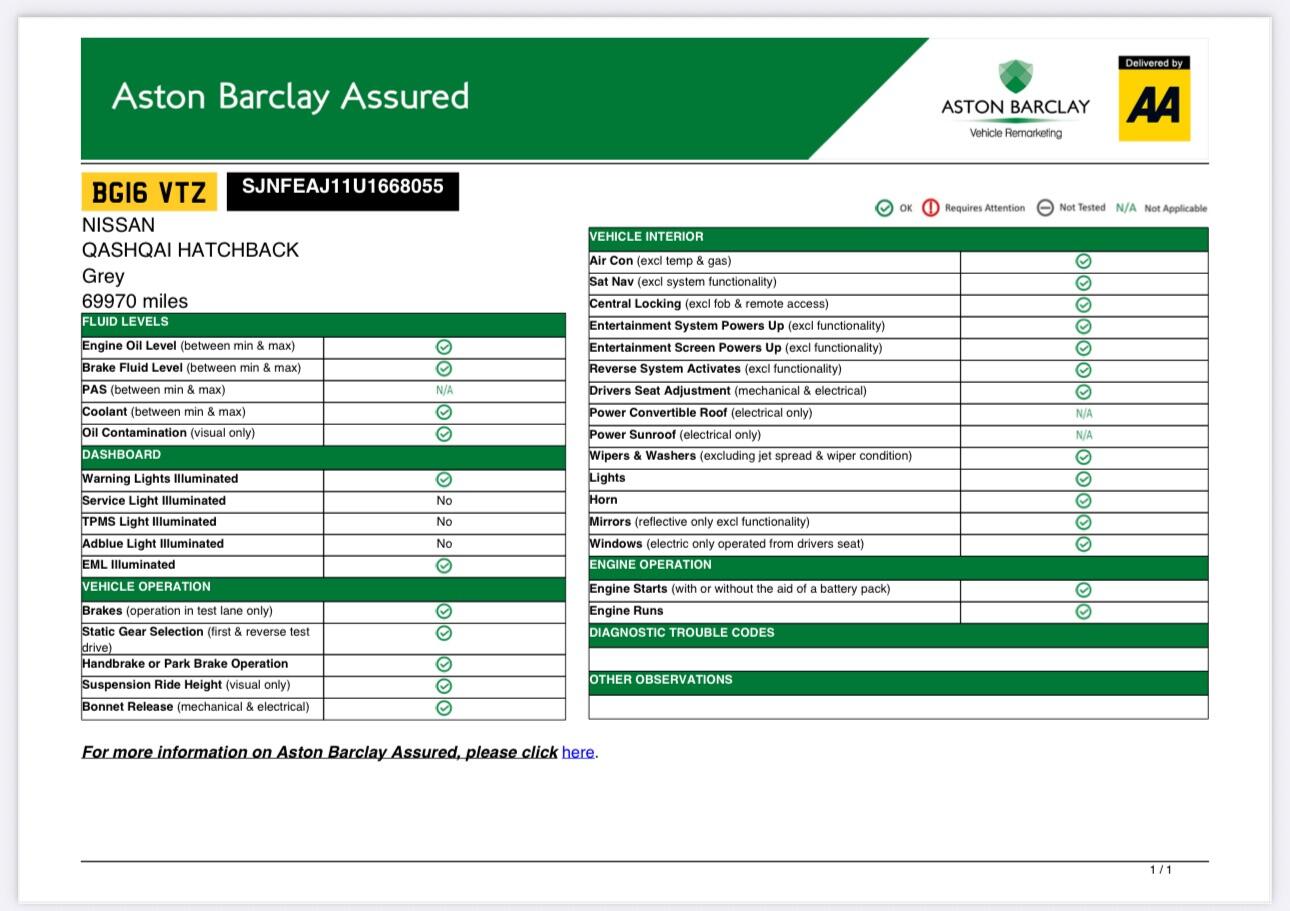The height and width of the screenshot is (911, 1290).
Task: Click the Service Light Illuminated 'No' value
Action: 444,501
